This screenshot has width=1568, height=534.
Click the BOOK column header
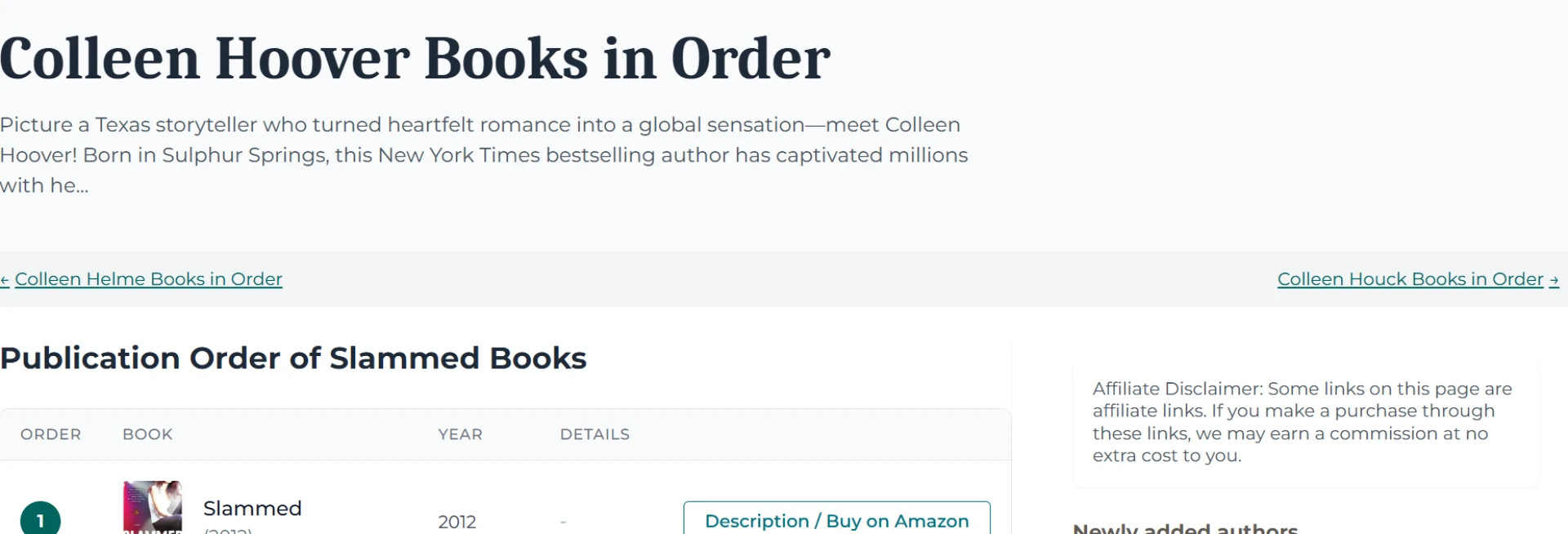click(x=148, y=434)
